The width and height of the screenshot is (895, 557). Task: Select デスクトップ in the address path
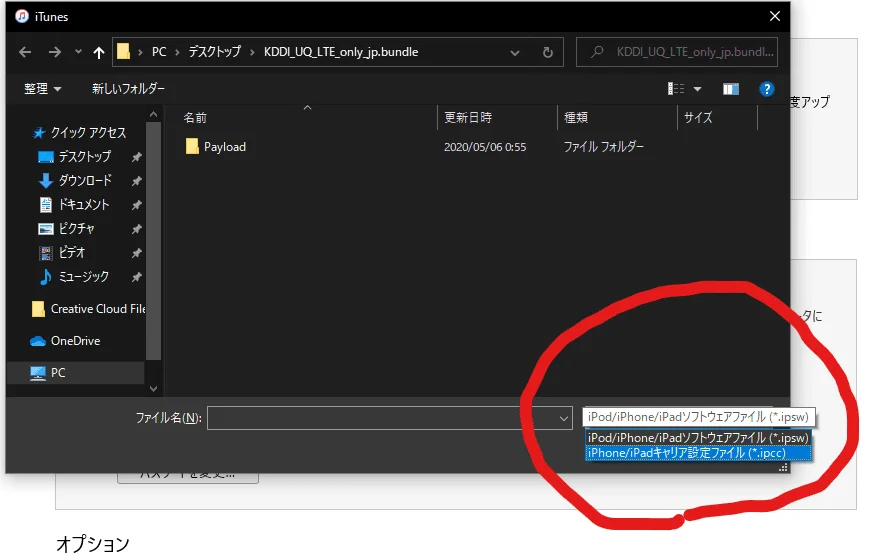click(215, 52)
